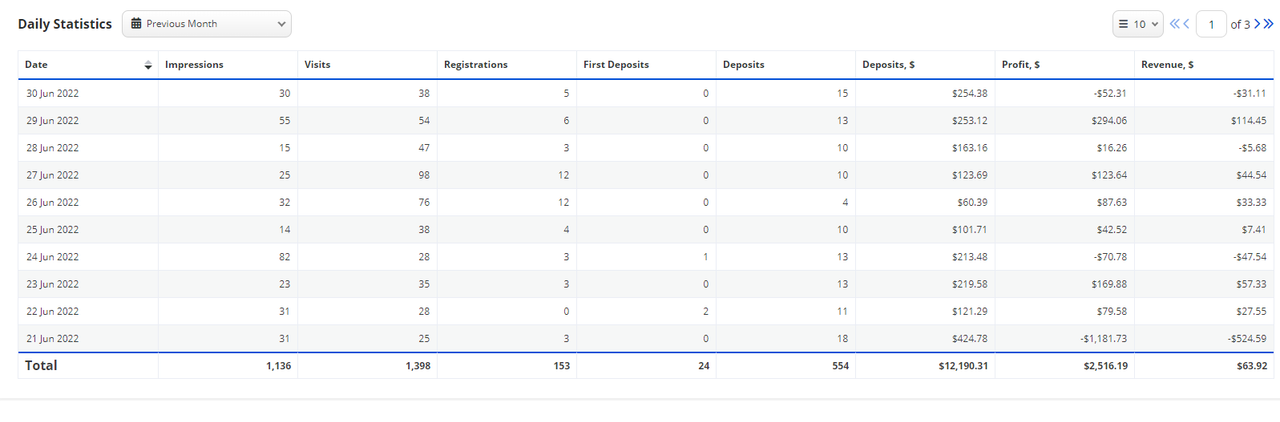Focus the page number input field
This screenshot has height=422, width=1280.
click(x=1211, y=24)
